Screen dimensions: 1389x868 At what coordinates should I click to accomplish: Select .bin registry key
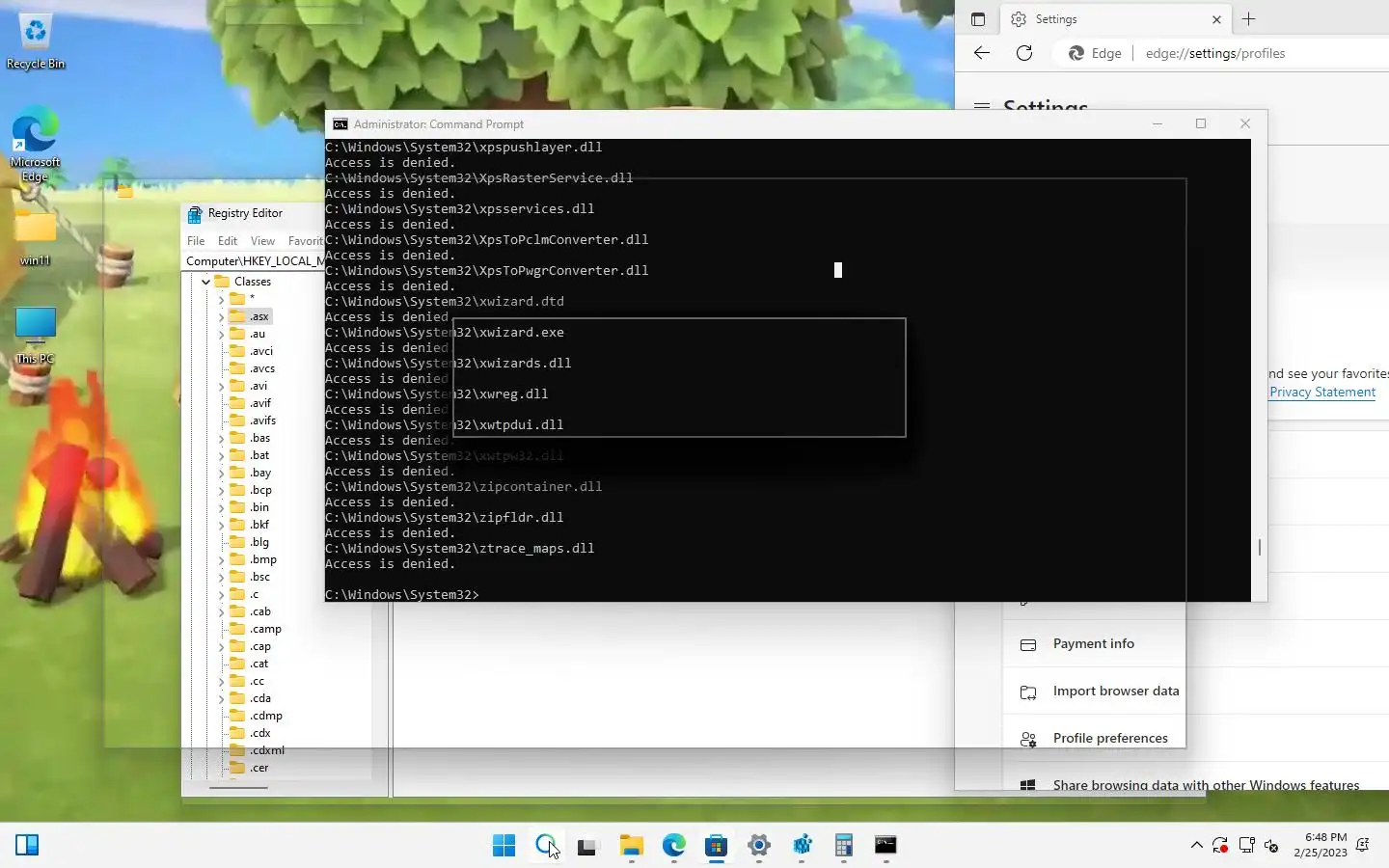pyautogui.click(x=259, y=507)
